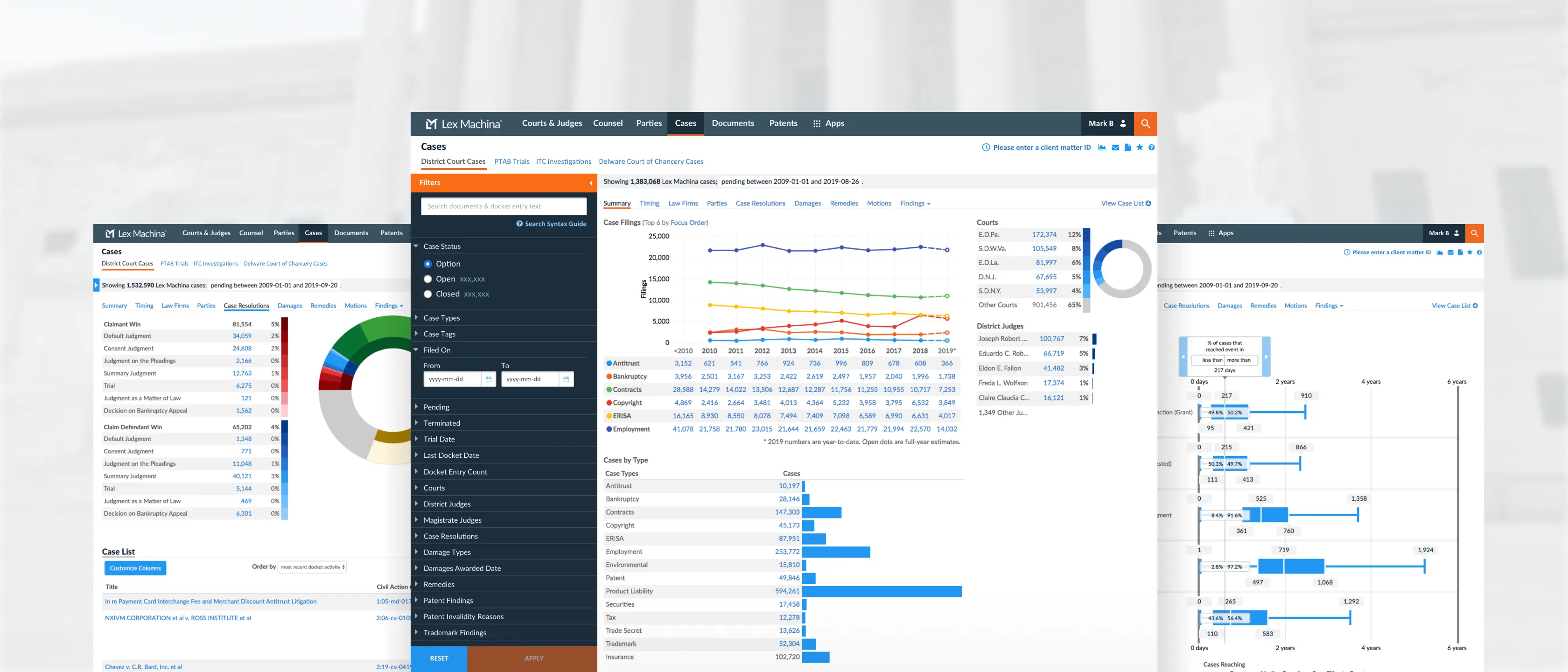
Task: Open the Courts & Judges menu
Action: tap(552, 124)
